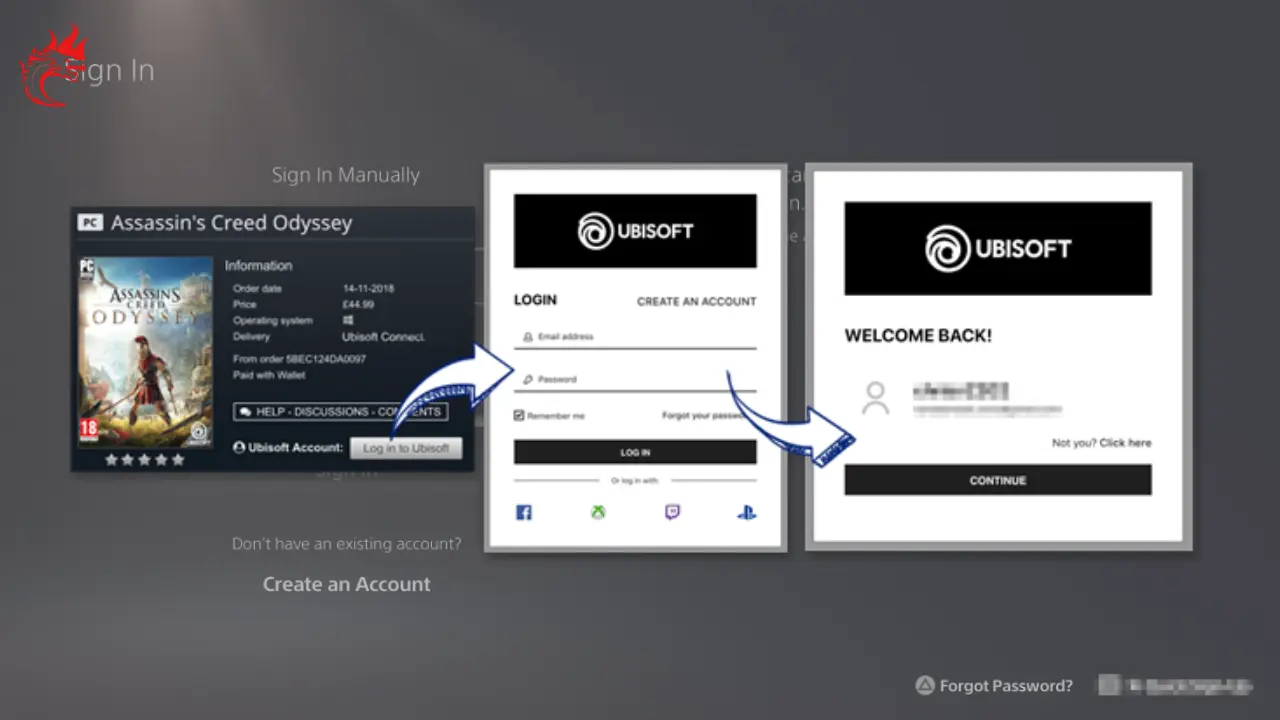Click the five-star rating under the cover
The width and height of the screenshot is (1280, 720).
[x=145, y=460]
